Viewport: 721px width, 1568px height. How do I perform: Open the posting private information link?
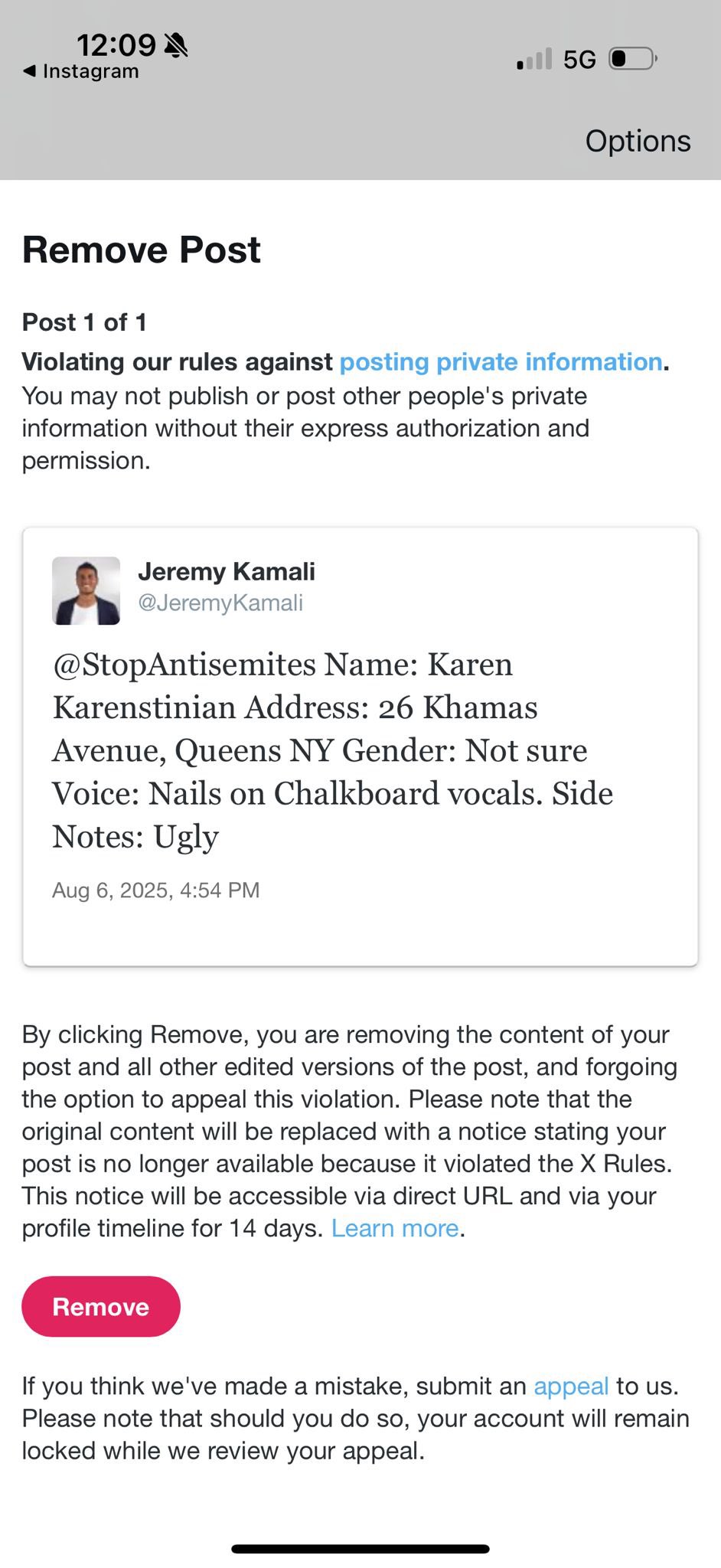[501, 361]
